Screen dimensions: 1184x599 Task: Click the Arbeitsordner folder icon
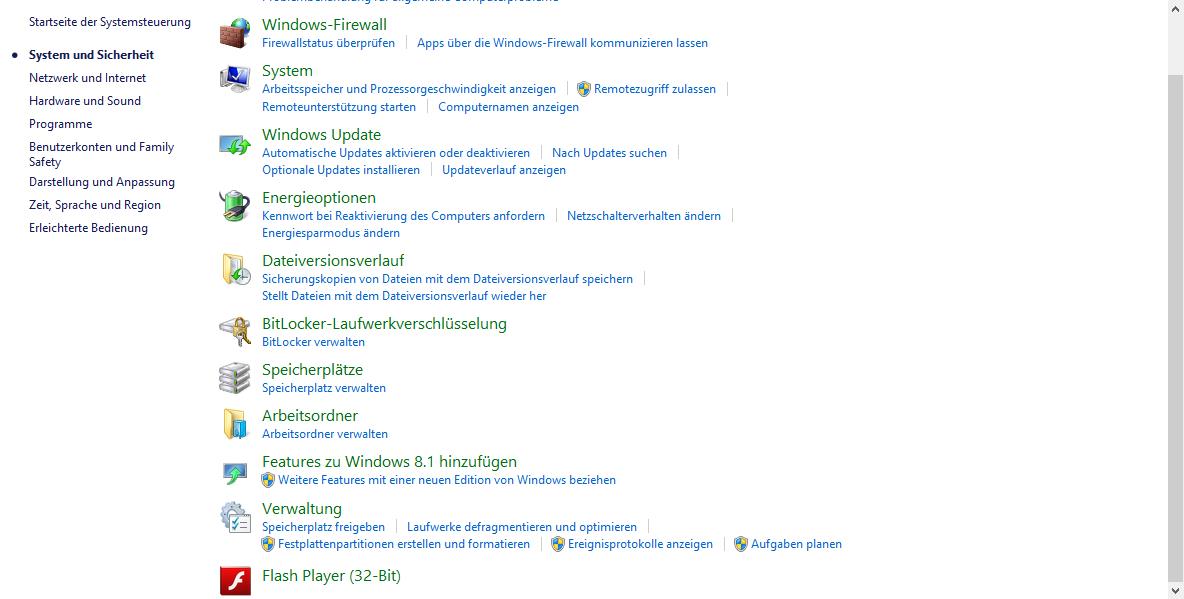(236, 425)
